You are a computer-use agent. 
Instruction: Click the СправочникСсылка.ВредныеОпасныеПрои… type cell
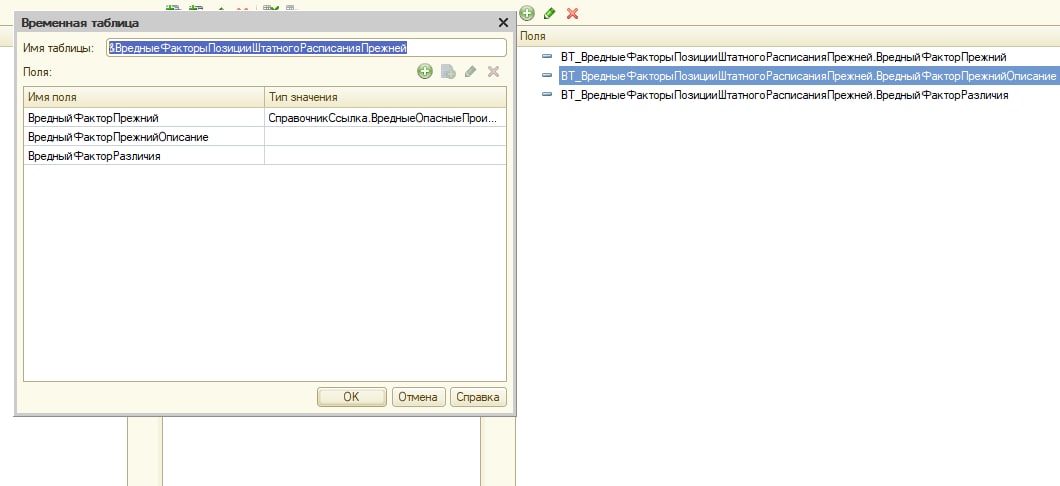point(385,118)
